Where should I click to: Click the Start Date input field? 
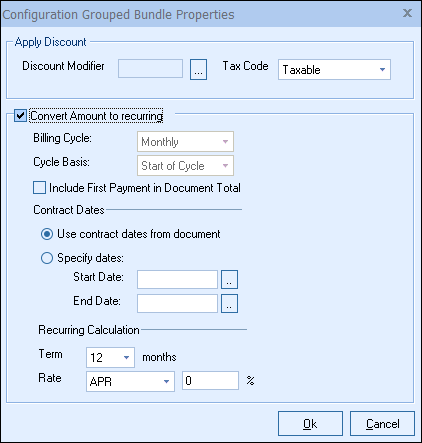[x=177, y=279]
